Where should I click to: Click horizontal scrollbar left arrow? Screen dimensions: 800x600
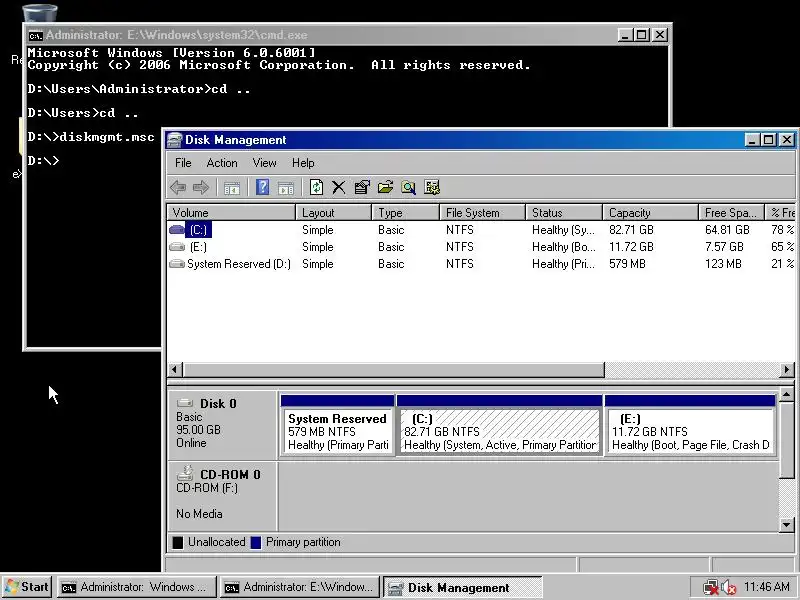point(175,369)
